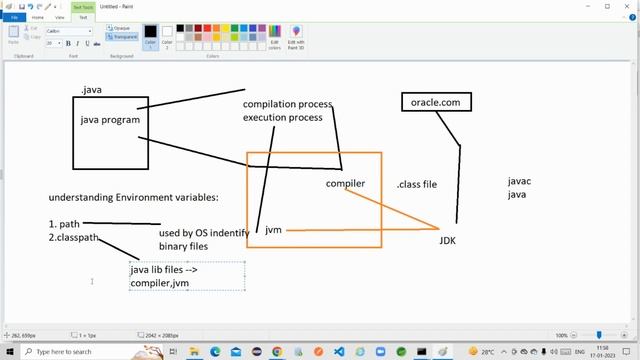The image size is (640, 360).
Task: Pick the green color swatch in palette
Action: point(235,28)
